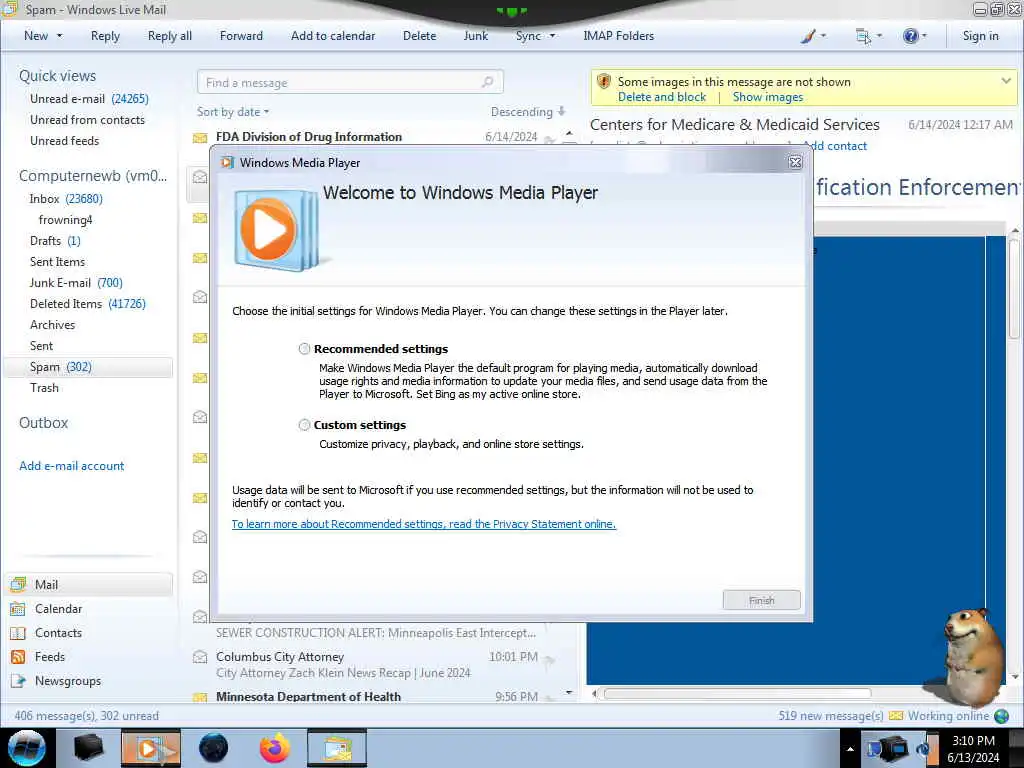Open the New dropdown arrow in Mail toolbar
This screenshot has width=1024, height=768.
pyautogui.click(x=59, y=36)
